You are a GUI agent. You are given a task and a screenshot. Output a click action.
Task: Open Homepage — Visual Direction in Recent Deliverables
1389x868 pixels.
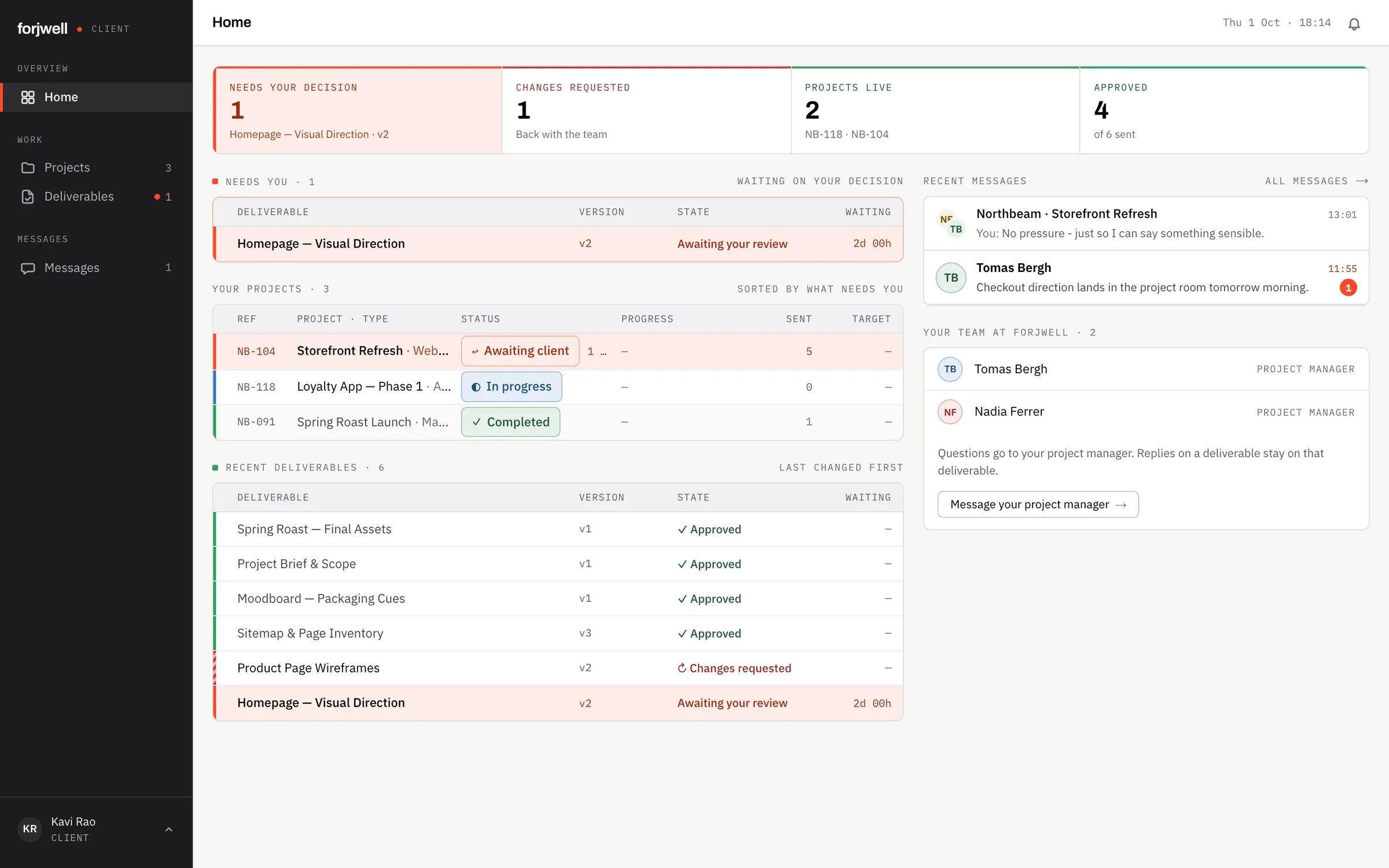(558, 703)
